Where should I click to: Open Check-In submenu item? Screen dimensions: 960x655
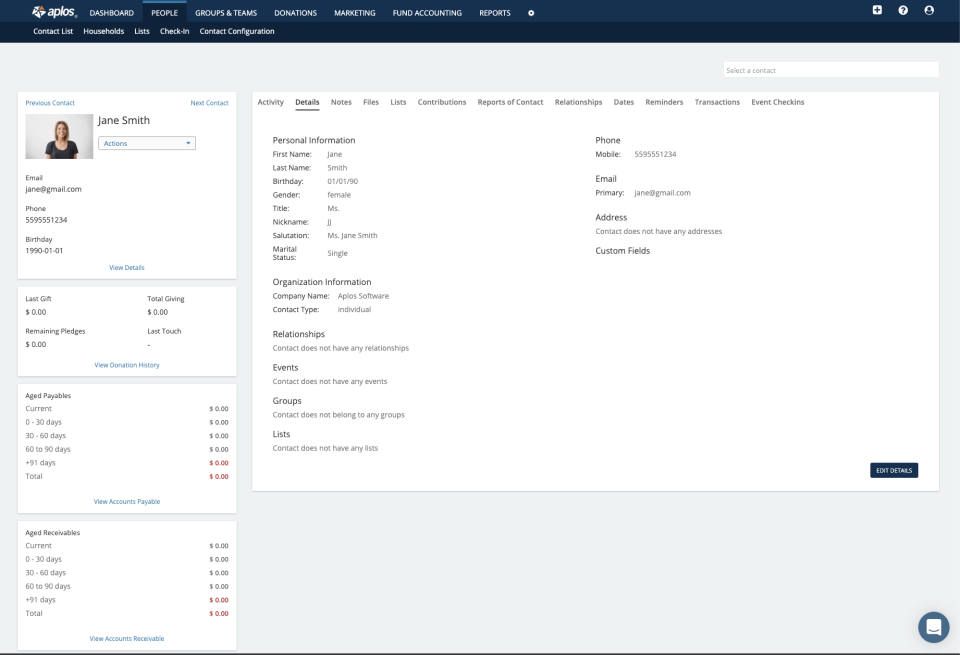coord(174,31)
